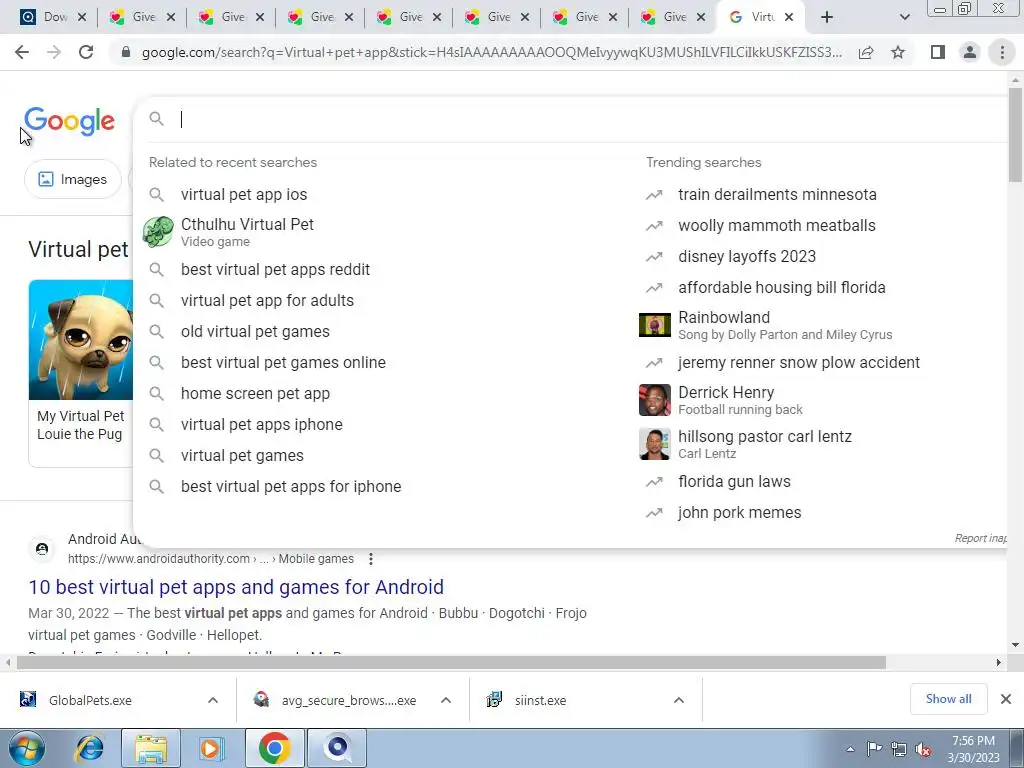Click the network tray icon

pos(899,750)
